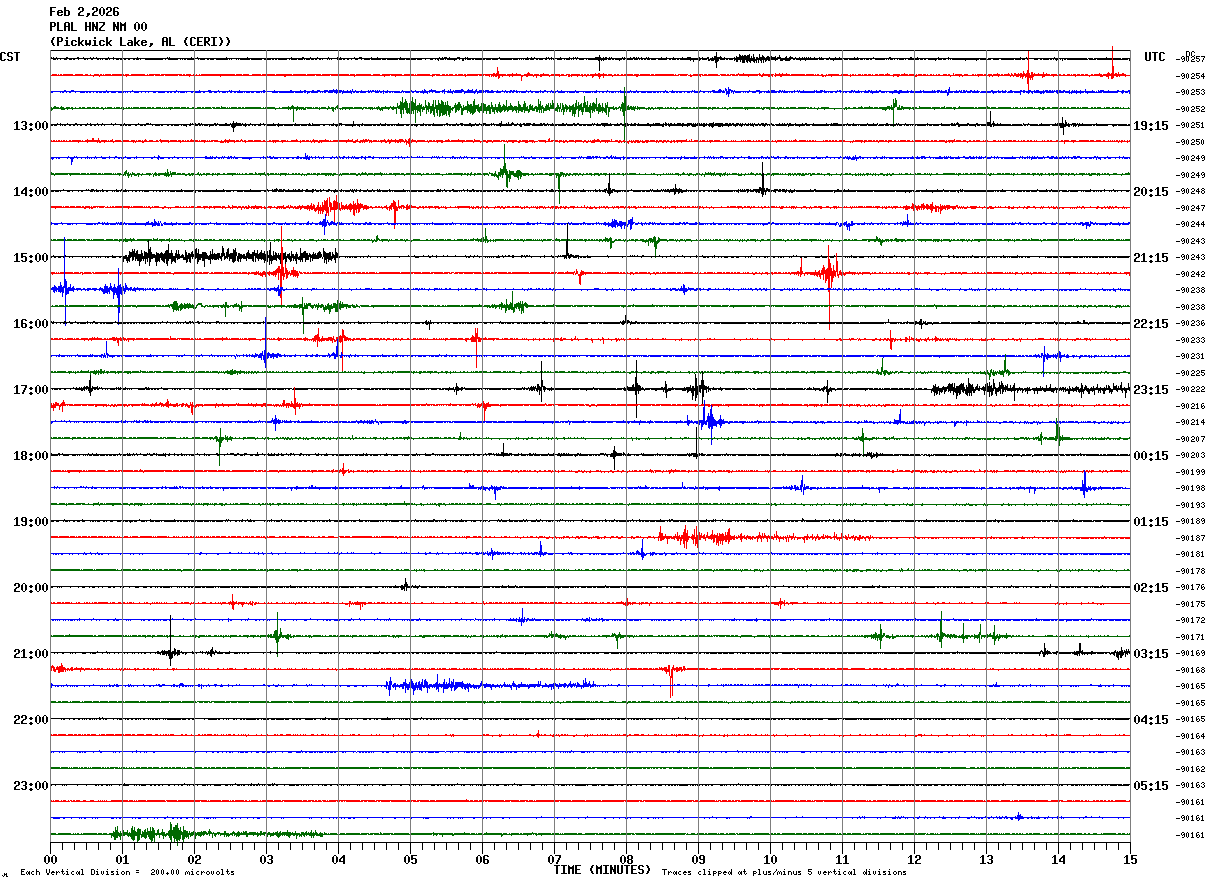This screenshot has width=1210, height=886.
Task: Click the '22:00' CST hour label
Action: [31, 720]
